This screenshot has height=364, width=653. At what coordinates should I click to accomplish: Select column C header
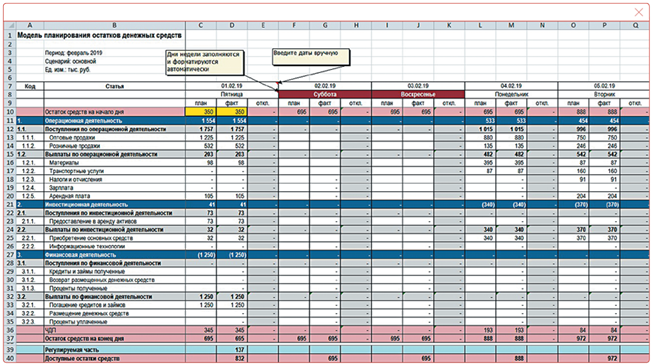pyautogui.click(x=201, y=25)
